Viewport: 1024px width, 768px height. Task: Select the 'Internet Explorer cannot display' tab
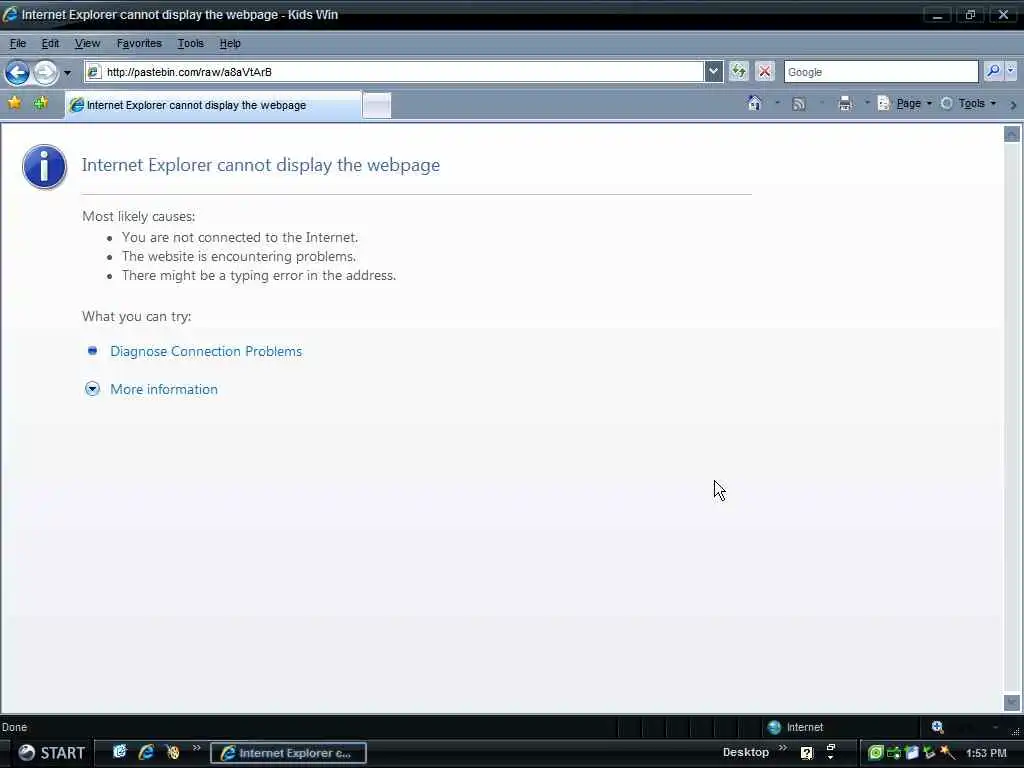click(213, 105)
